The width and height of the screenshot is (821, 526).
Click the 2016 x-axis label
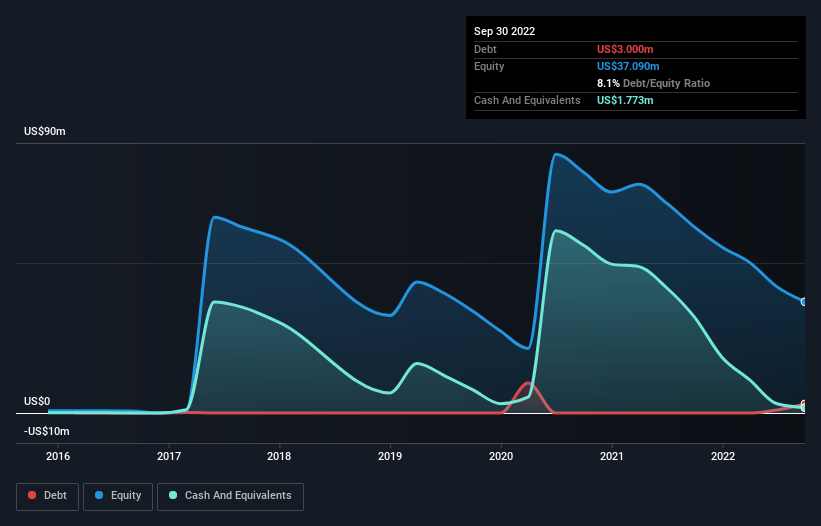pyautogui.click(x=58, y=456)
